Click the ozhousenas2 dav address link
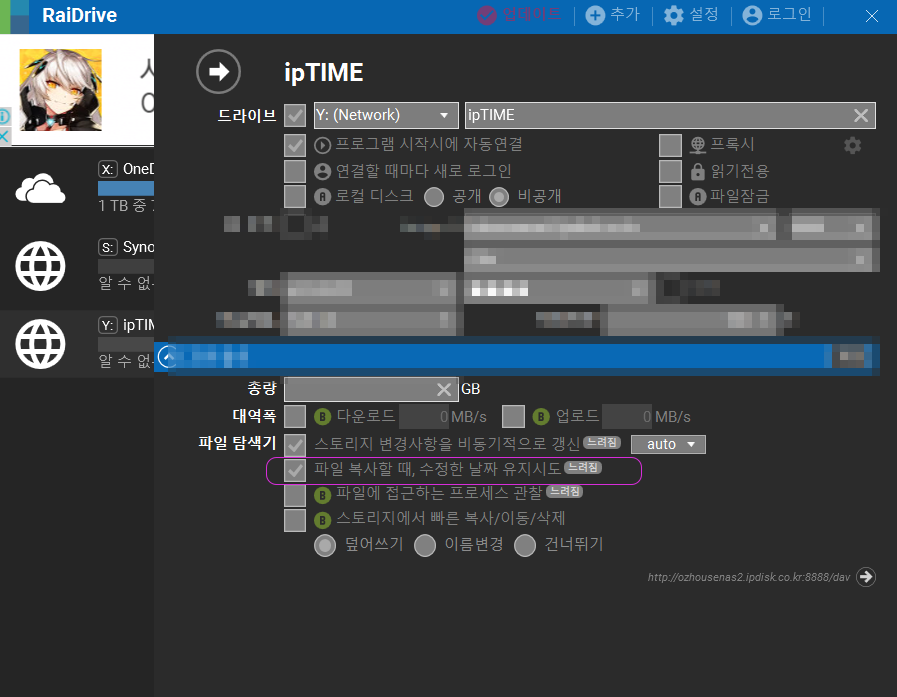897x697 pixels. point(748,577)
